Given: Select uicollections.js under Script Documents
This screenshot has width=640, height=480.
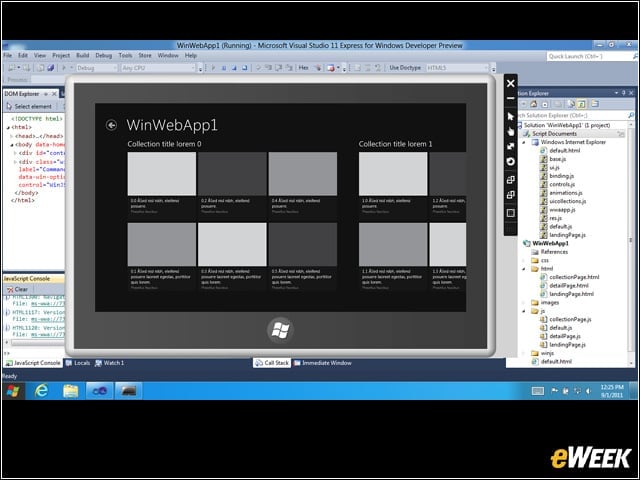Looking at the screenshot, I should 567,201.
